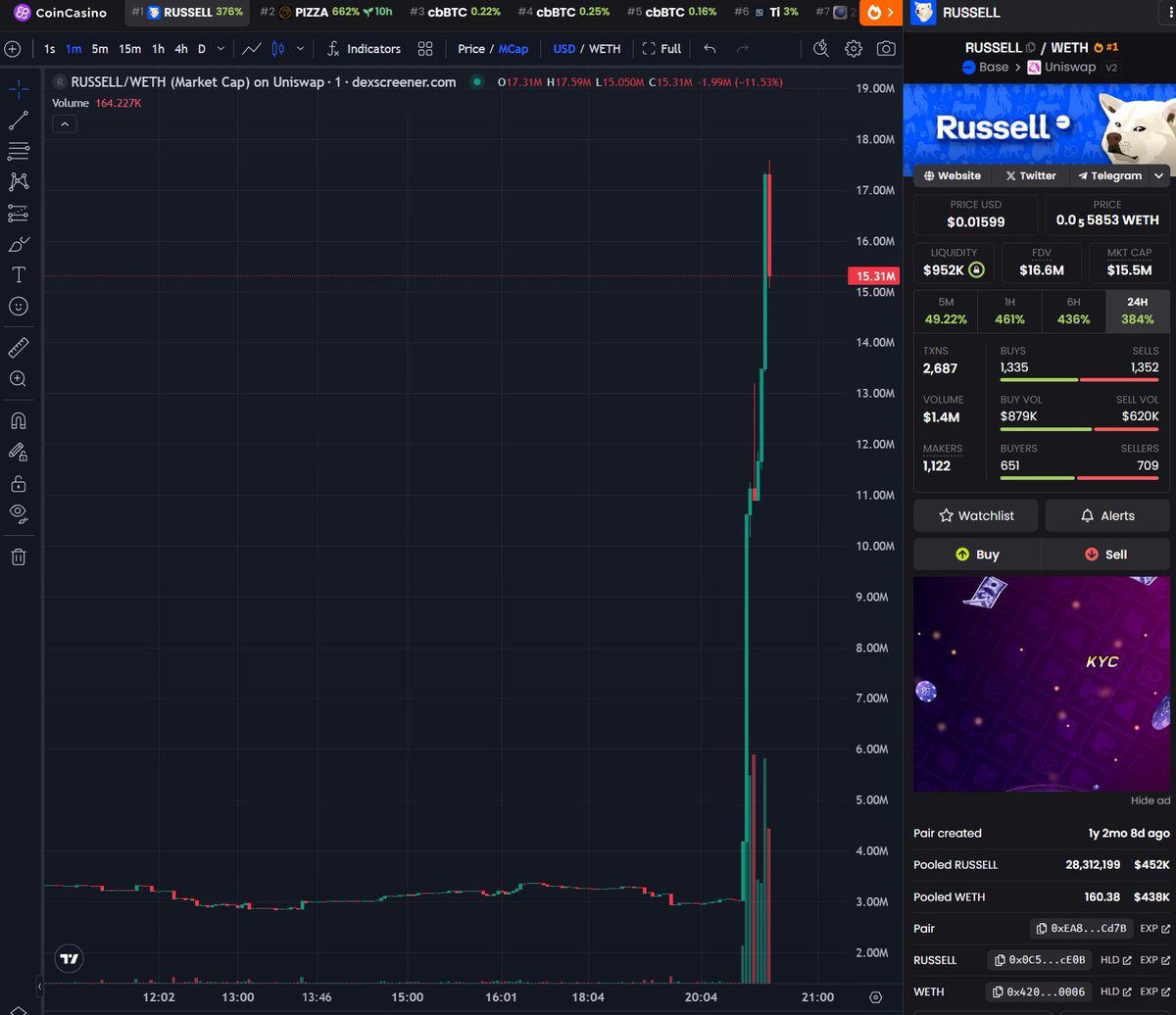Choose the patterns drawing tool

(x=19, y=181)
